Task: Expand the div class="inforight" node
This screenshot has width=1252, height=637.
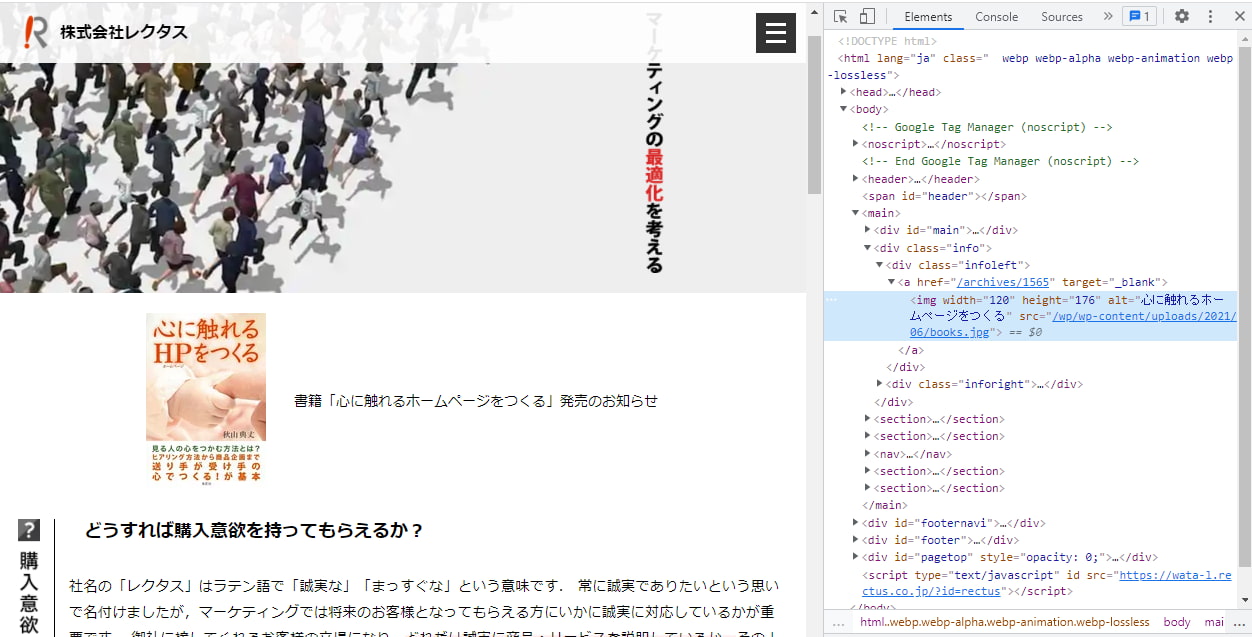Action: 880,384
